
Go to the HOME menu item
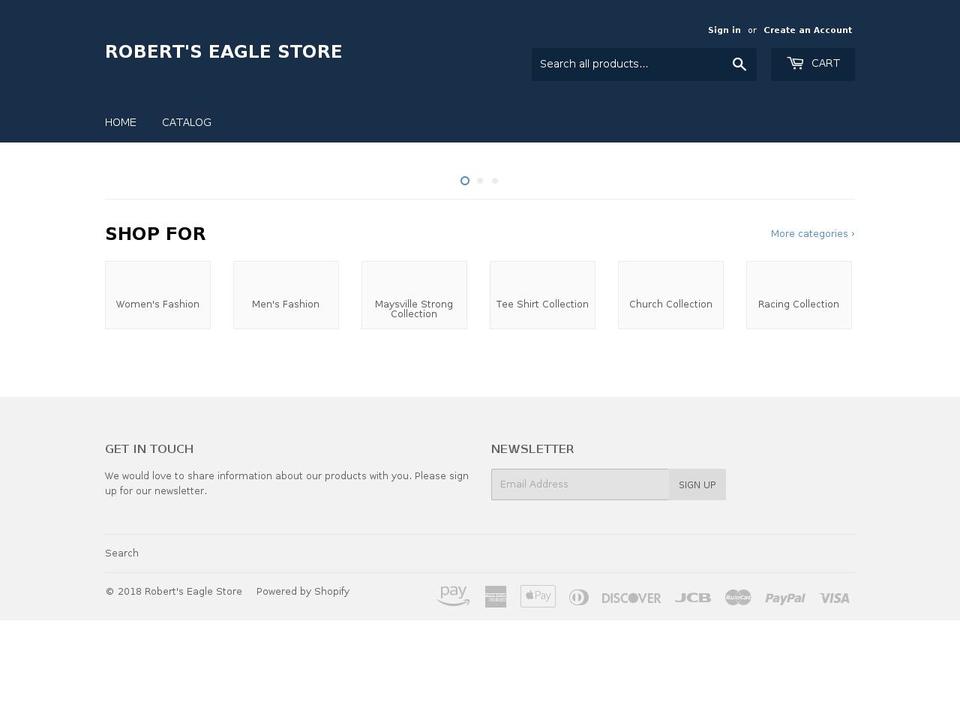(x=121, y=122)
